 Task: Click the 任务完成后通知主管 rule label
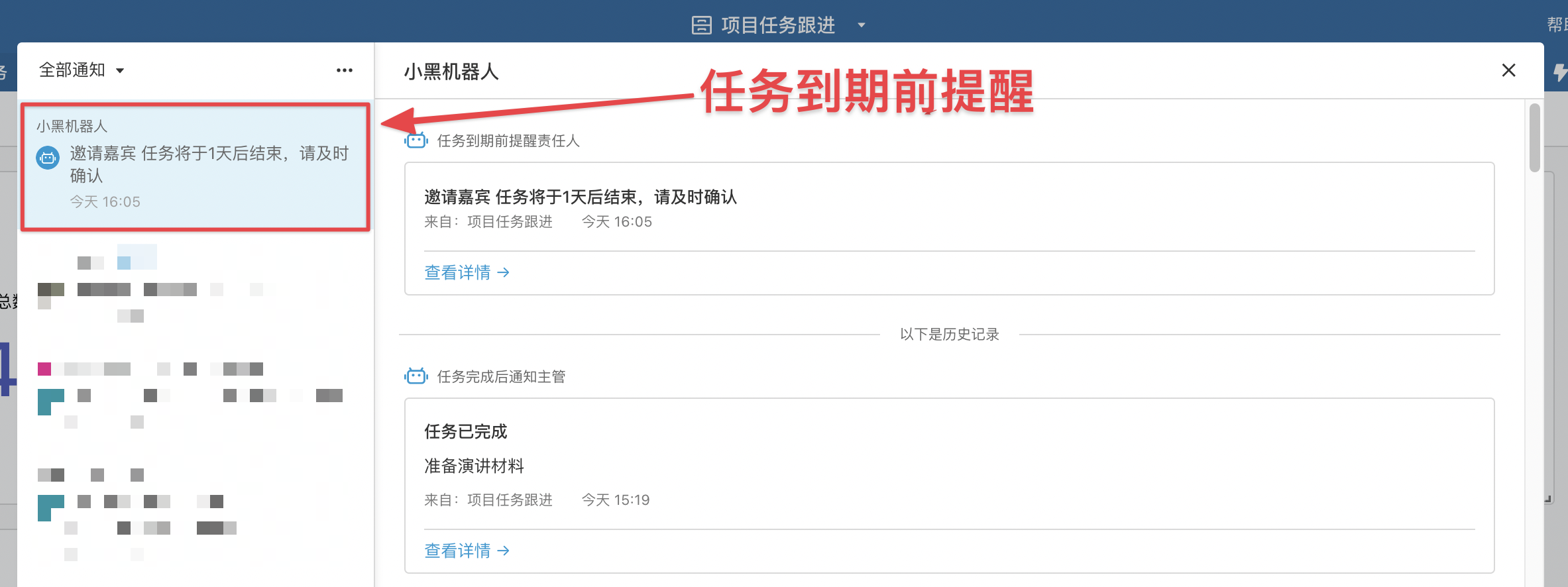(x=501, y=376)
